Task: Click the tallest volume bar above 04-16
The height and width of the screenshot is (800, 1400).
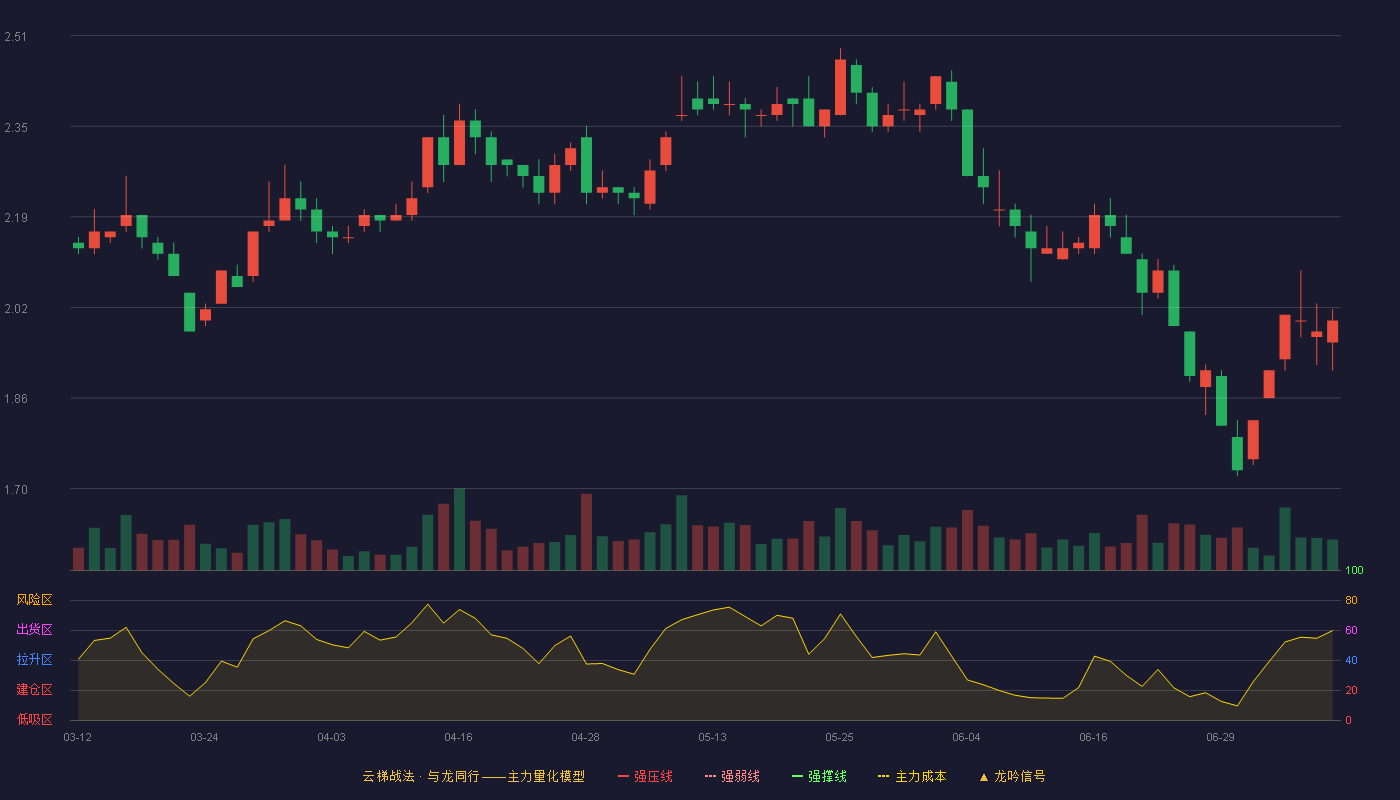Action: click(x=459, y=529)
